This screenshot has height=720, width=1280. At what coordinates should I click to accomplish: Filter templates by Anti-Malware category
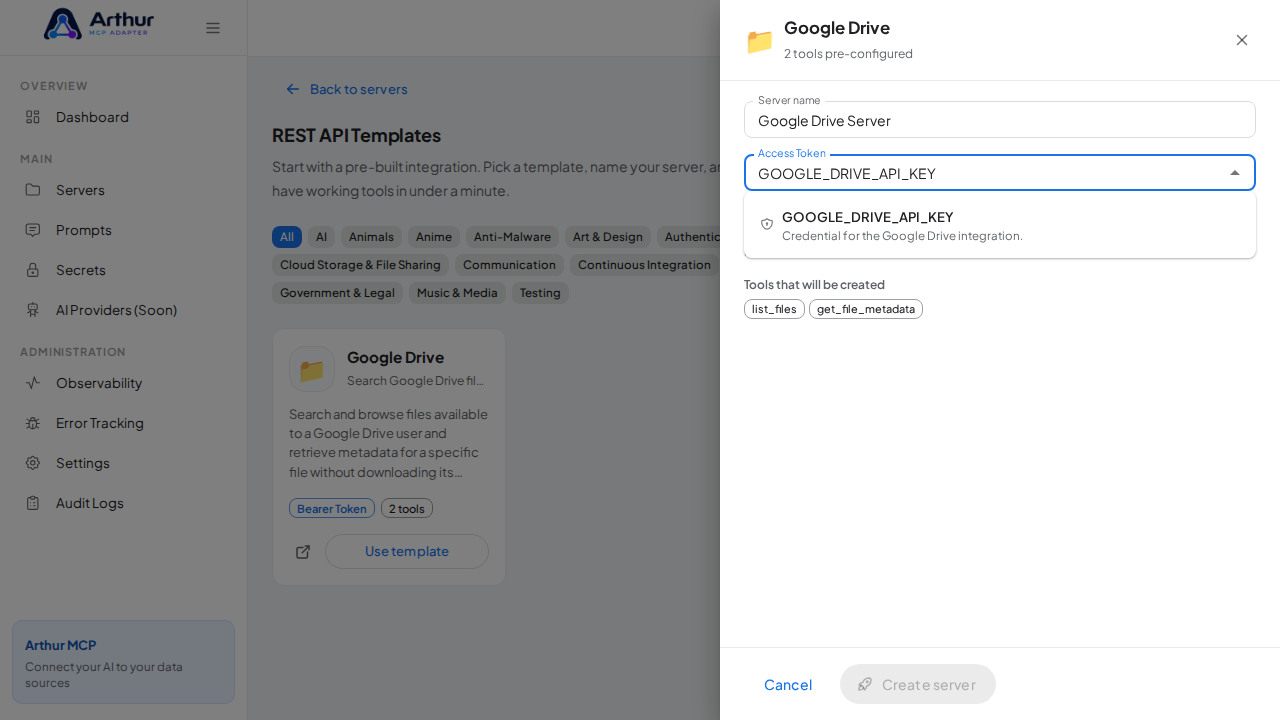click(x=512, y=237)
